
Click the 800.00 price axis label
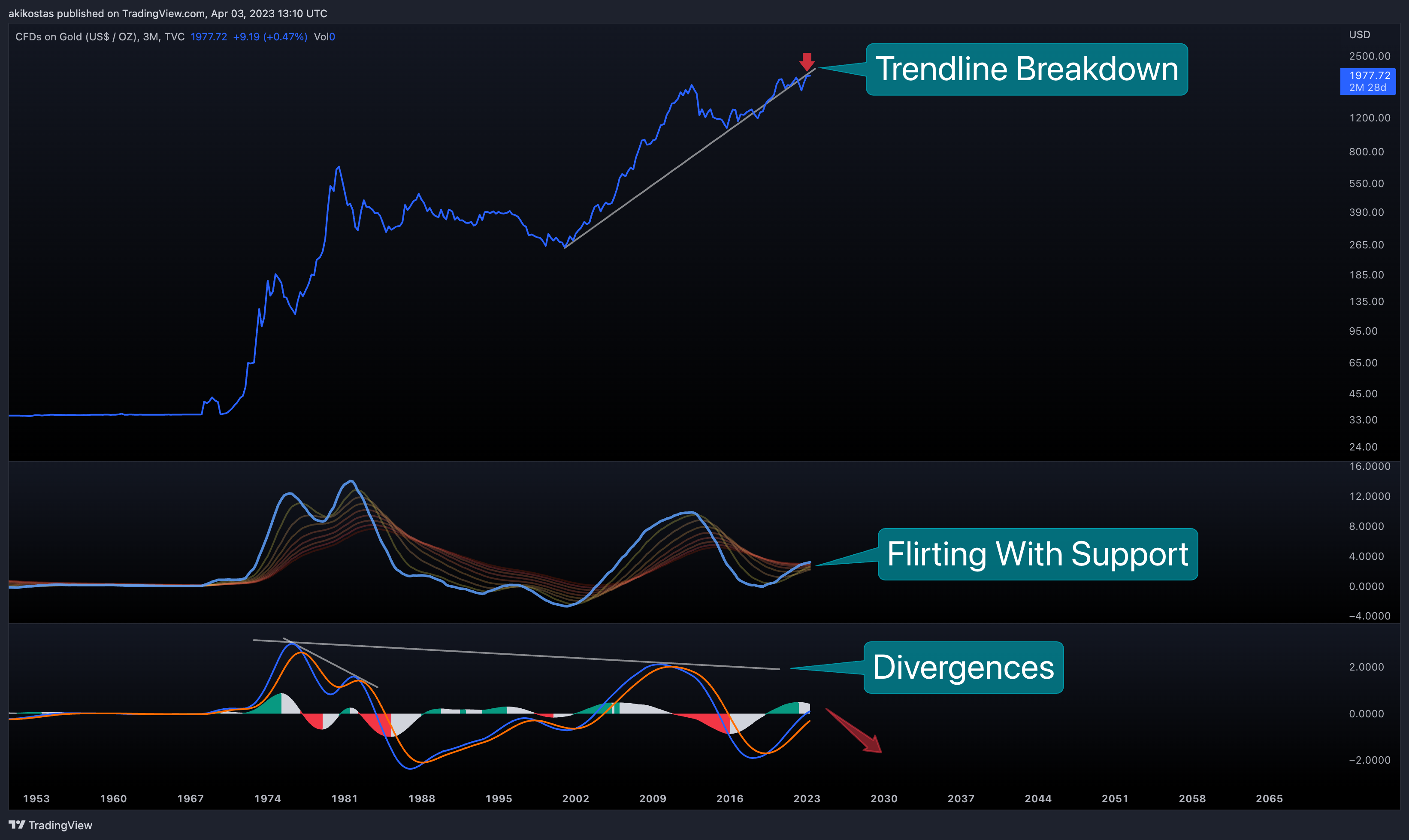[x=1366, y=152]
